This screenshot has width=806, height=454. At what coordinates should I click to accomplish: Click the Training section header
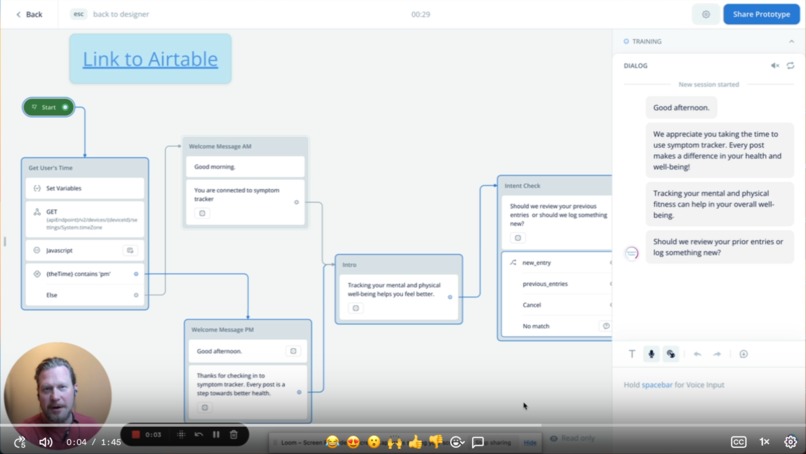[708, 41]
